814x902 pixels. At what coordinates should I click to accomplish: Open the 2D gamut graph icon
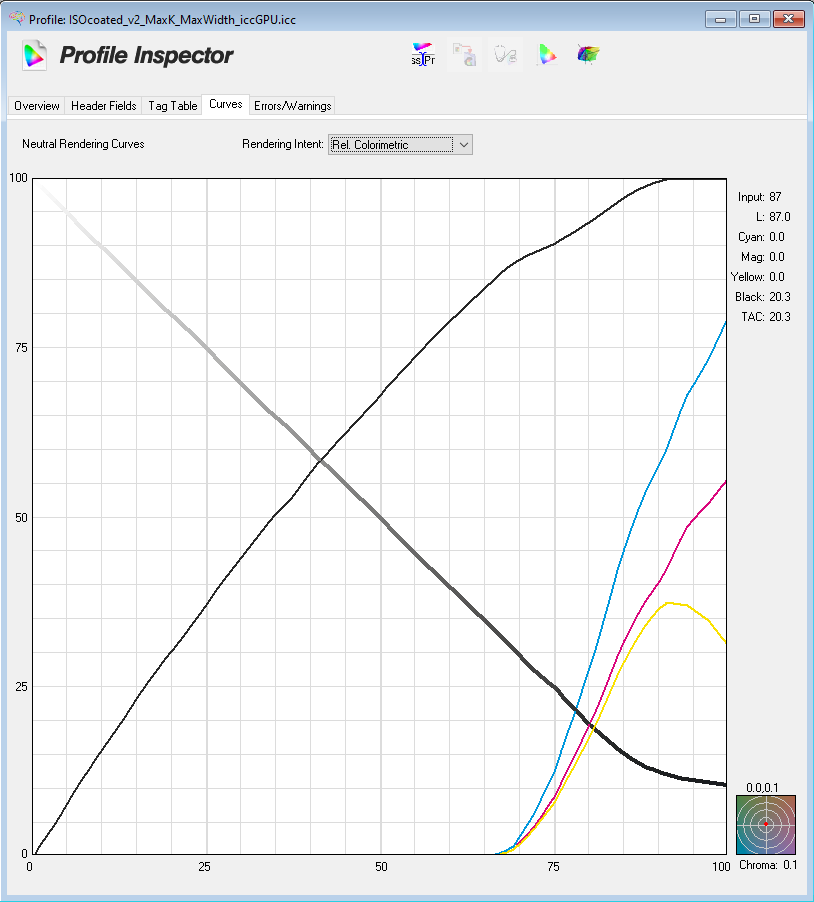point(547,55)
